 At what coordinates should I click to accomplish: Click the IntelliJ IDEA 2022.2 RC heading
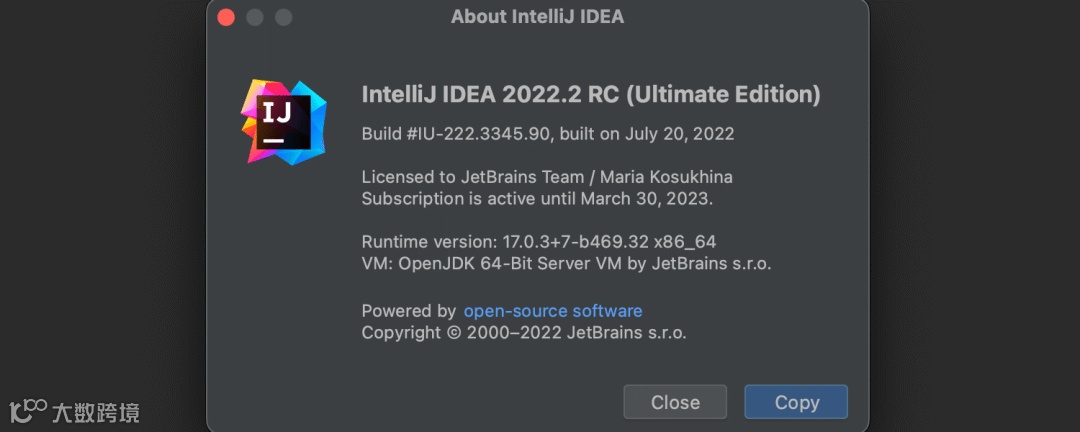coord(590,94)
